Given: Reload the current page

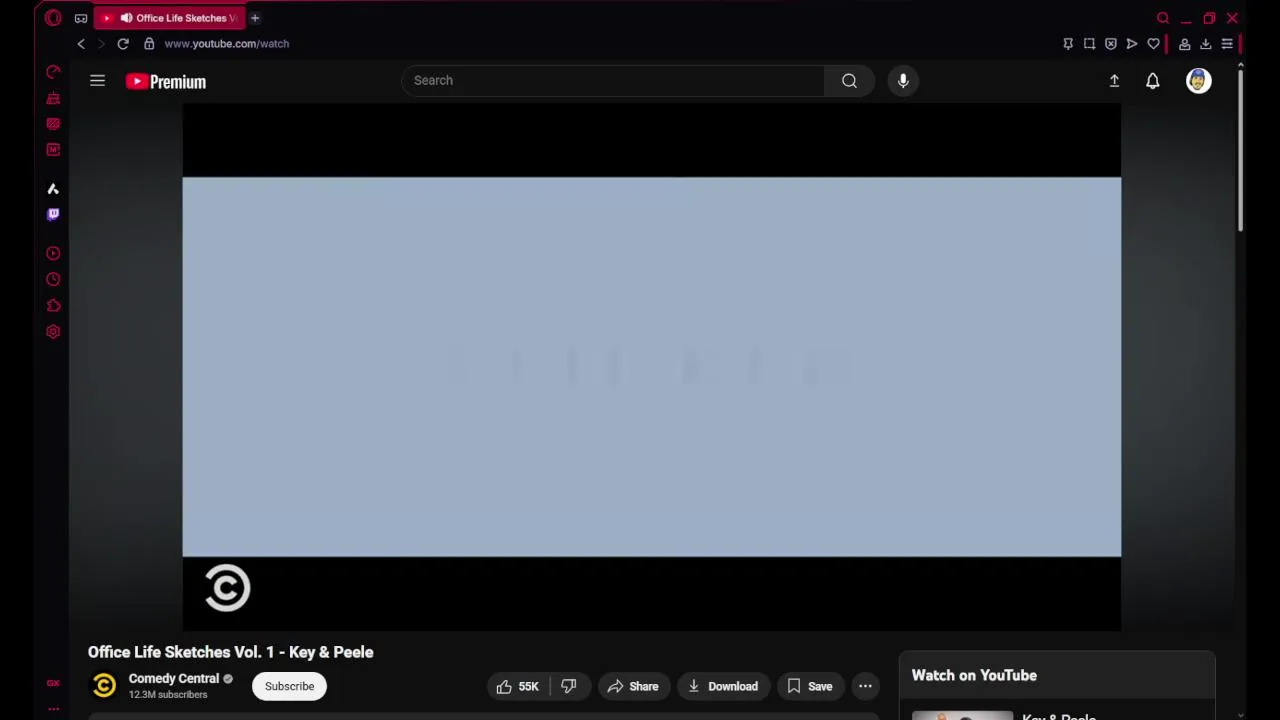Looking at the screenshot, I should click(123, 44).
